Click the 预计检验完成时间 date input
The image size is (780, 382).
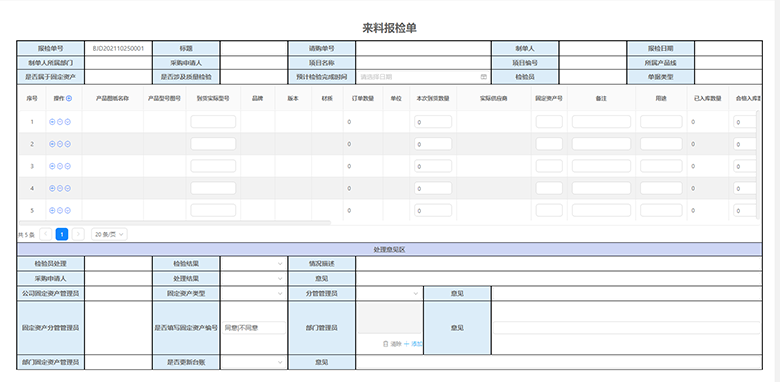[423, 77]
